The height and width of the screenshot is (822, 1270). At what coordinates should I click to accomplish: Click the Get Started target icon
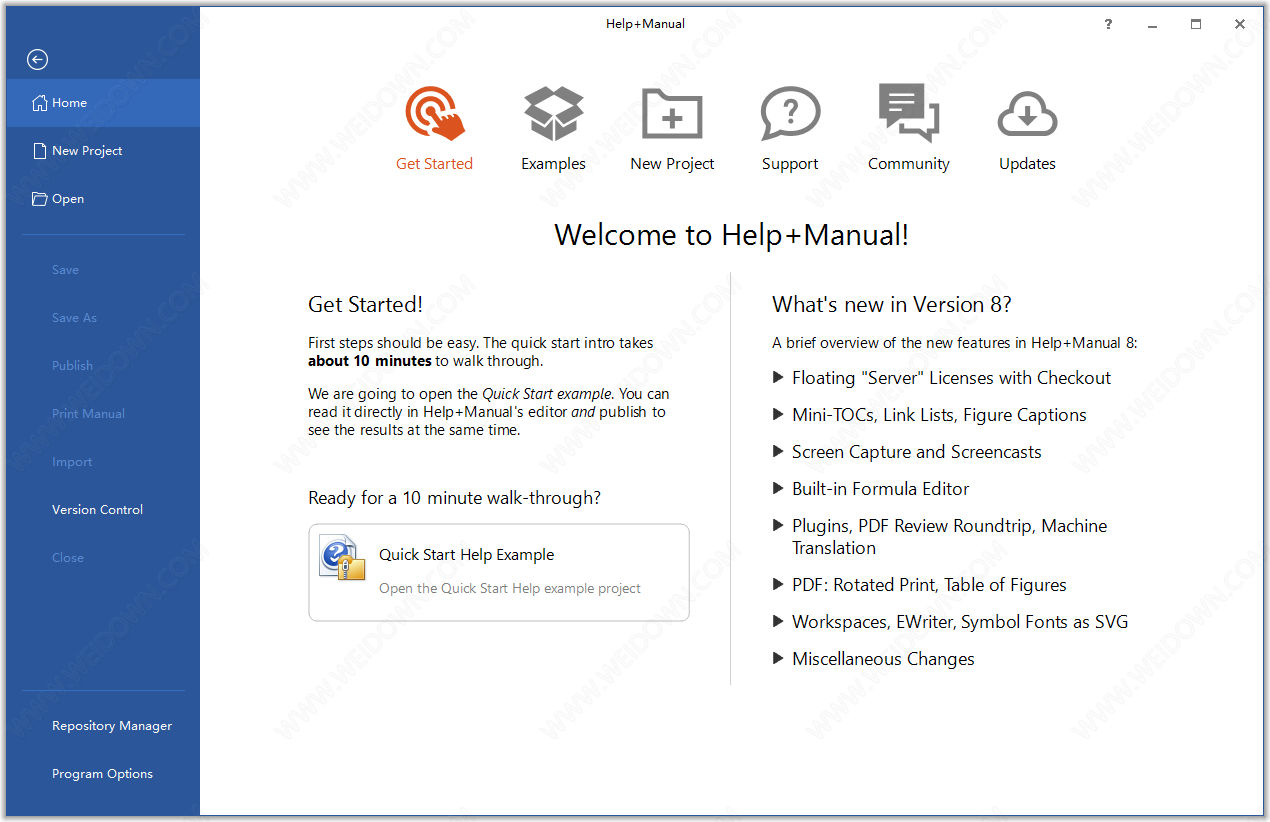pos(434,114)
